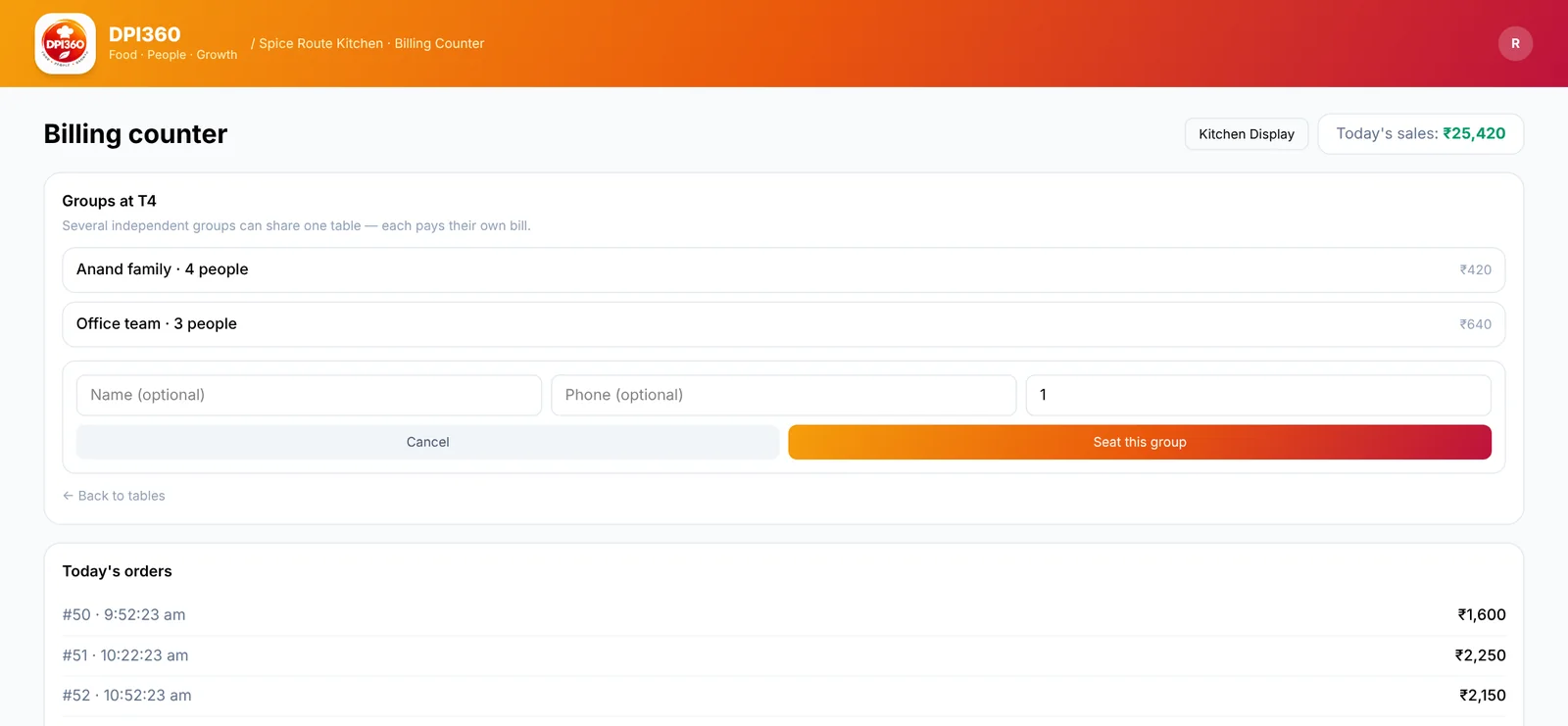Viewport: 1568px width, 726px height.
Task: Click the ₹2,250 order amount
Action: (x=1480, y=655)
